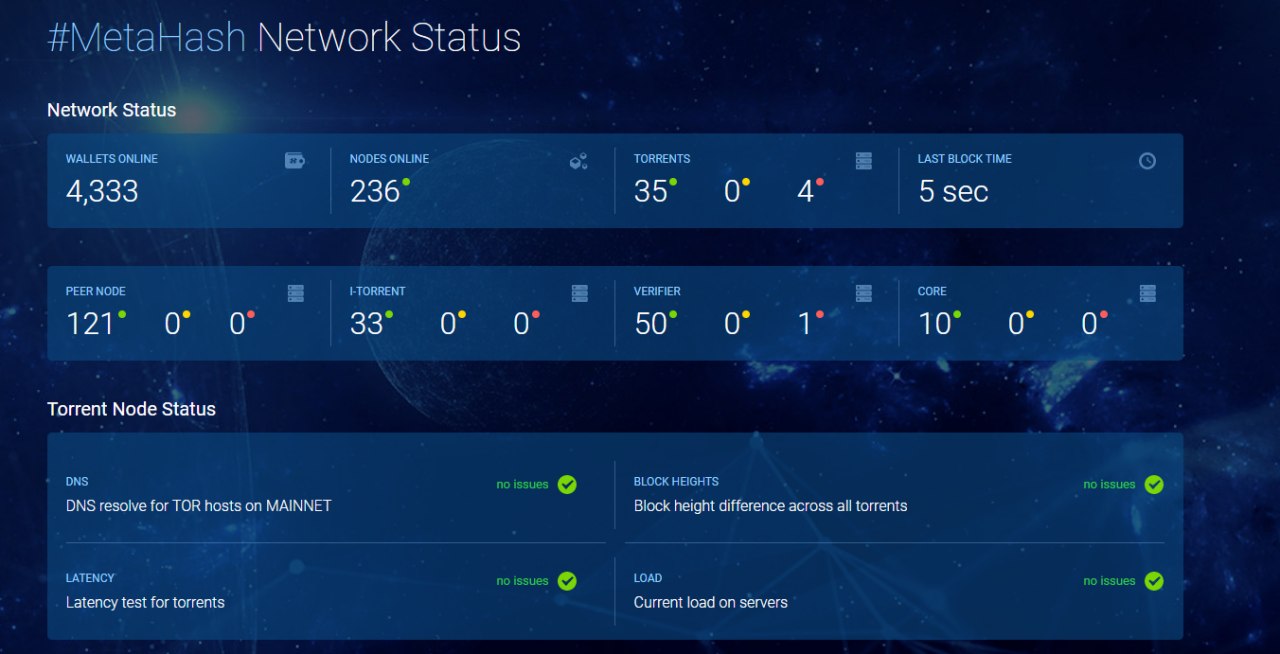
Task: Select the Wallets Online value 4,333
Action: click(102, 192)
